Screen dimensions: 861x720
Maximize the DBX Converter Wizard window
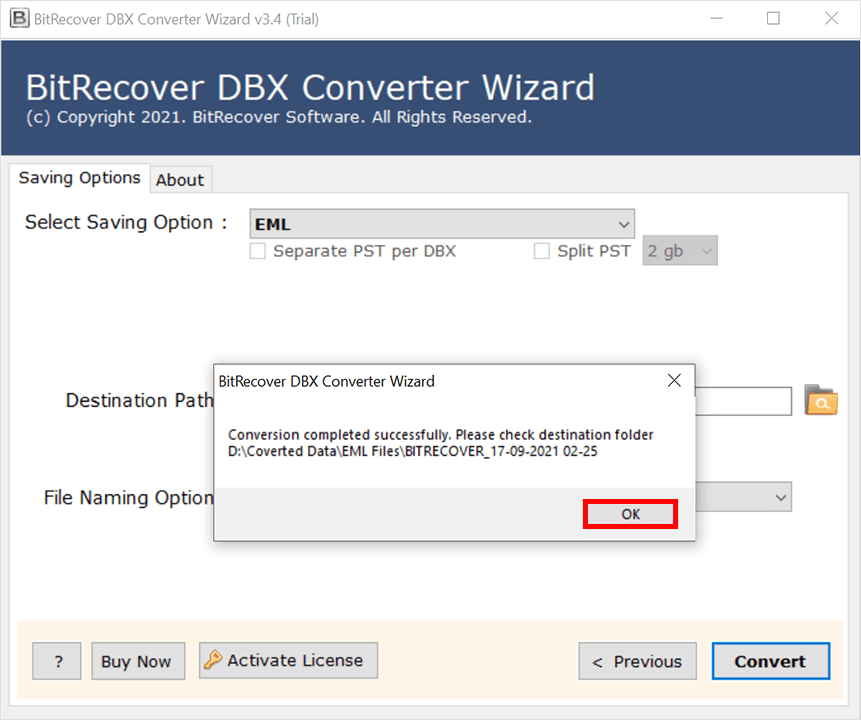773,19
